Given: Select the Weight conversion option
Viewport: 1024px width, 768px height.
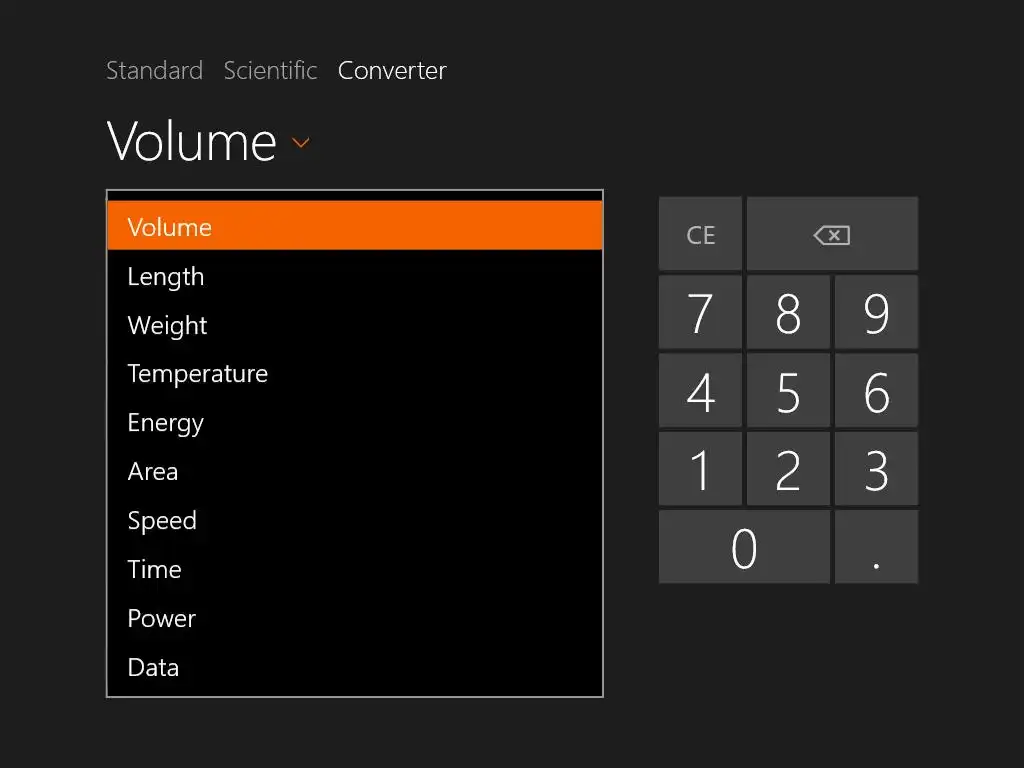Looking at the screenshot, I should tap(168, 325).
